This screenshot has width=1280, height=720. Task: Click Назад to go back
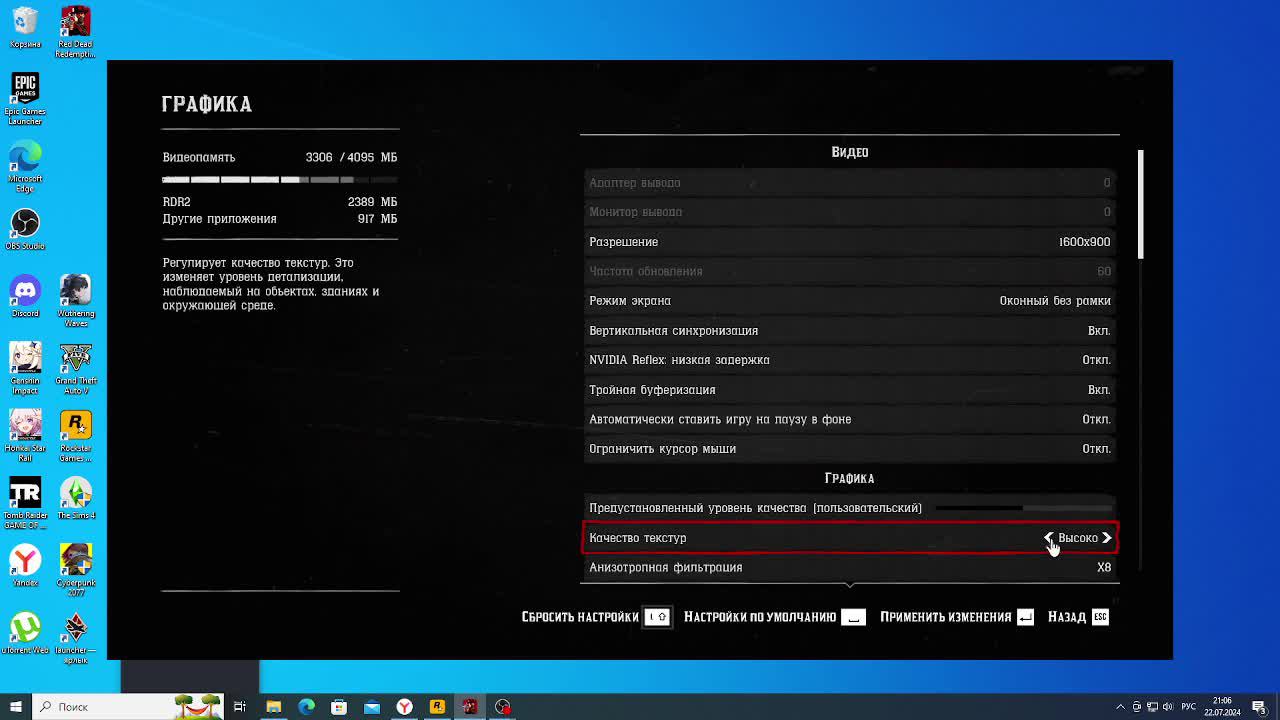click(1078, 617)
